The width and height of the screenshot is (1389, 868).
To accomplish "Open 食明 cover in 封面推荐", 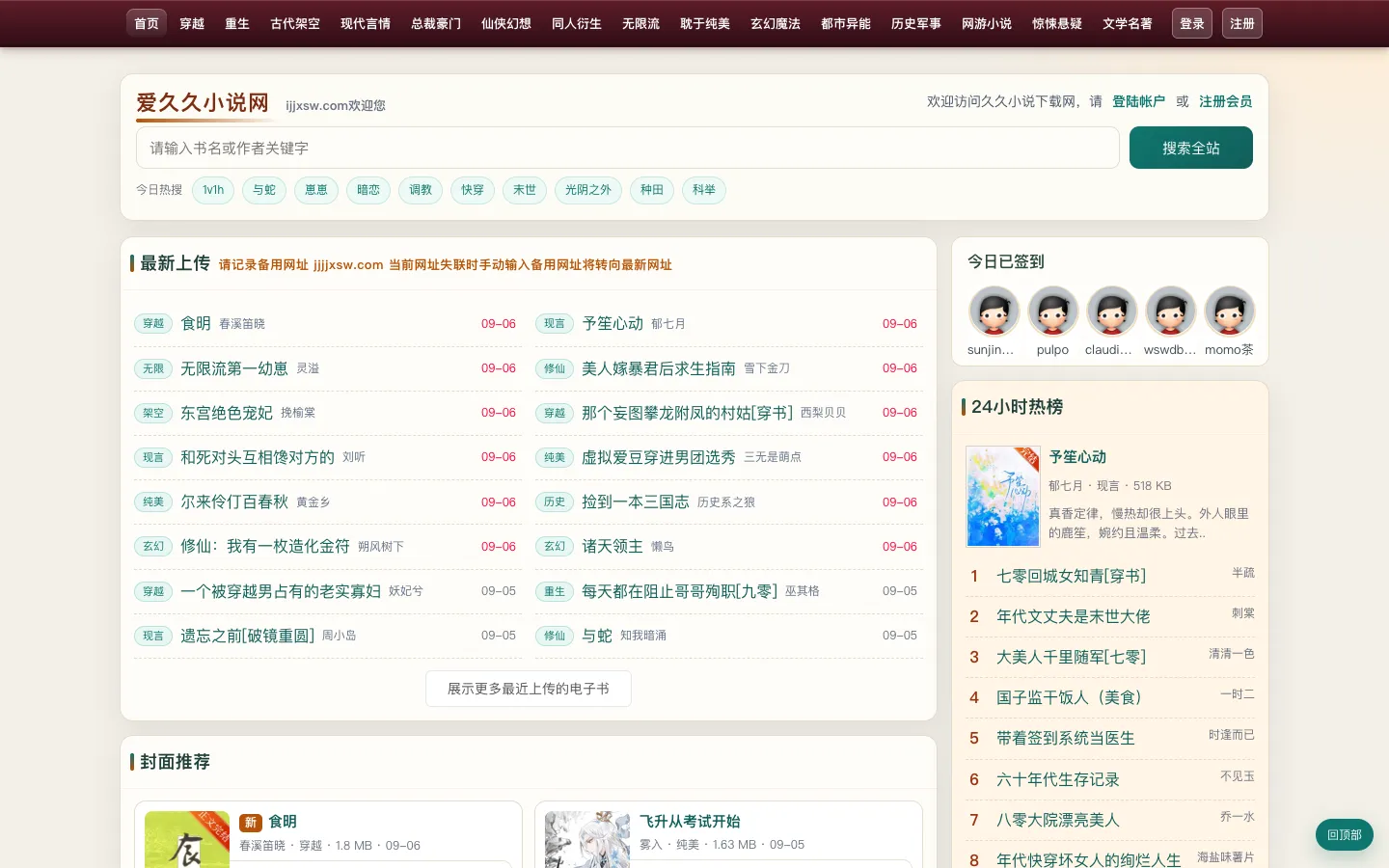I will [x=187, y=840].
